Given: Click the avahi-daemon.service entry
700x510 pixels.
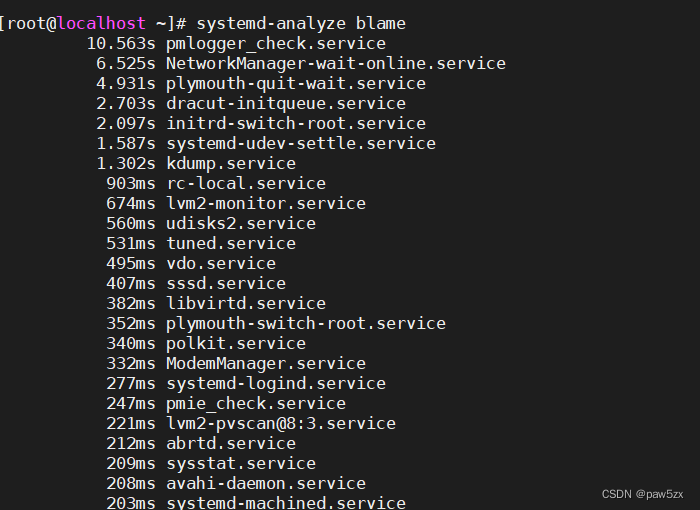Looking at the screenshot, I should point(265,483).
